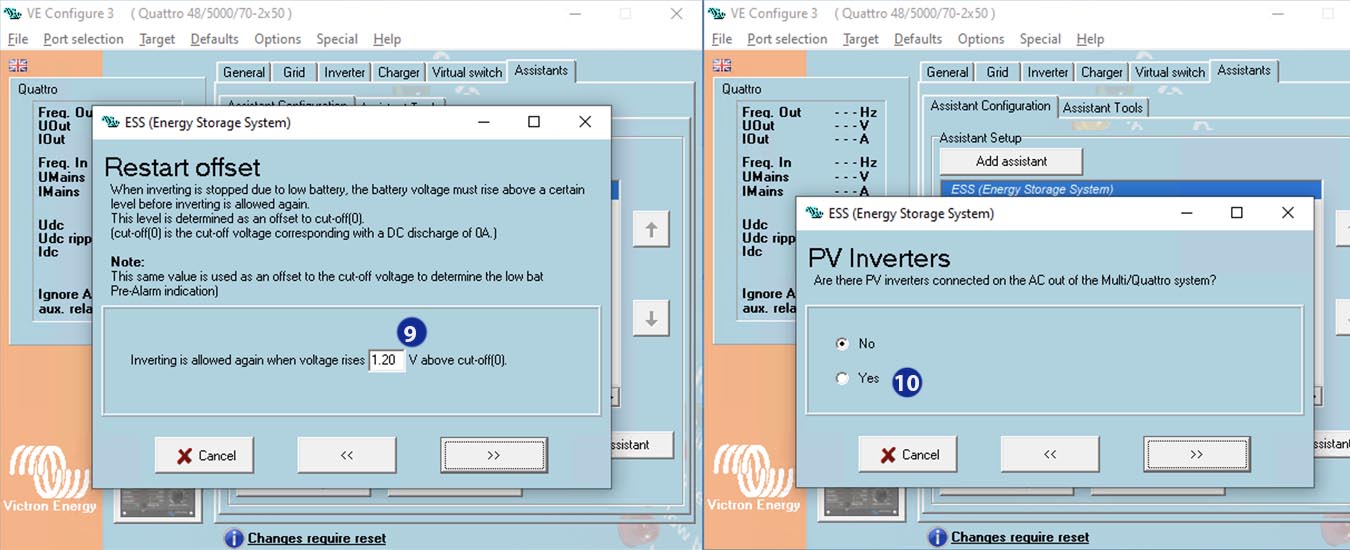Screen dimensions: 1350x550
Task: Switch to Grid tab in right window
Action: 998,72
